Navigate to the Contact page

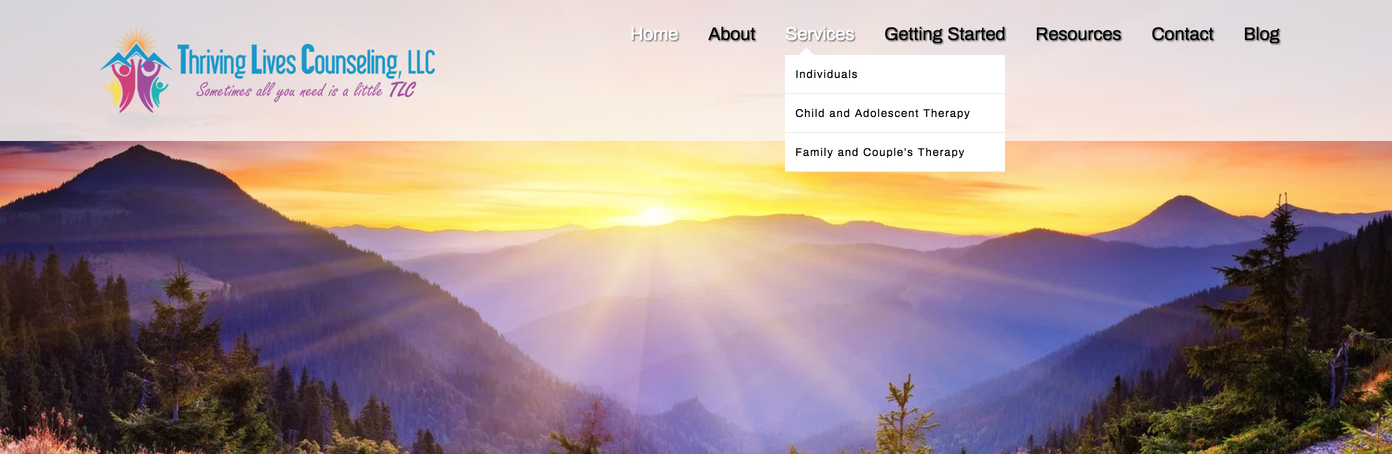tap(1182, 34)
